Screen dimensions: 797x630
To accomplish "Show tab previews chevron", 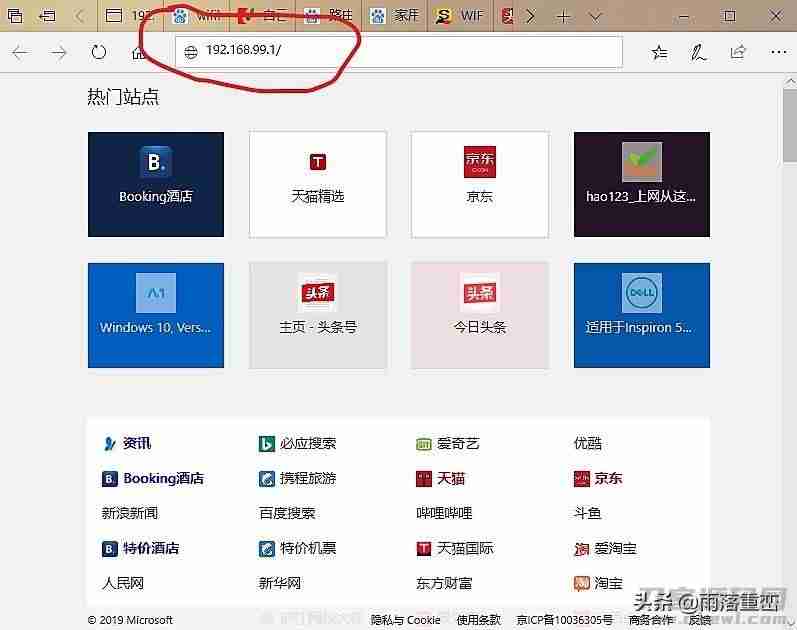I will 595,17.
